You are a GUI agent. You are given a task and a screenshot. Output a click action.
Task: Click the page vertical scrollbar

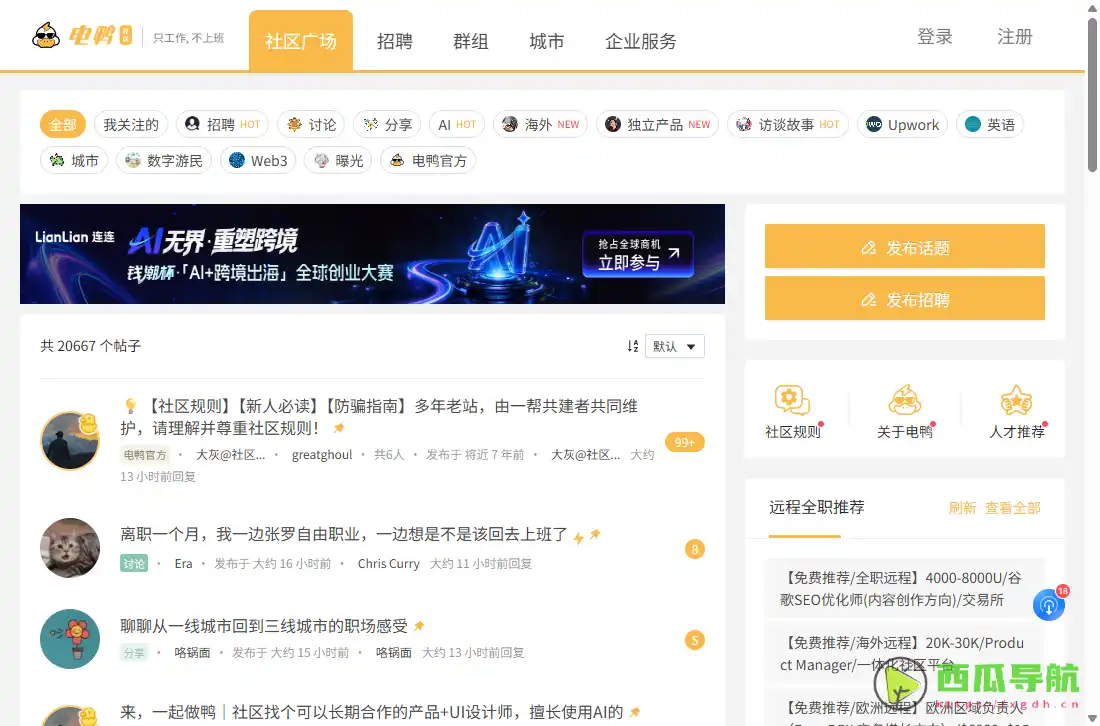tap(1092, 95)
